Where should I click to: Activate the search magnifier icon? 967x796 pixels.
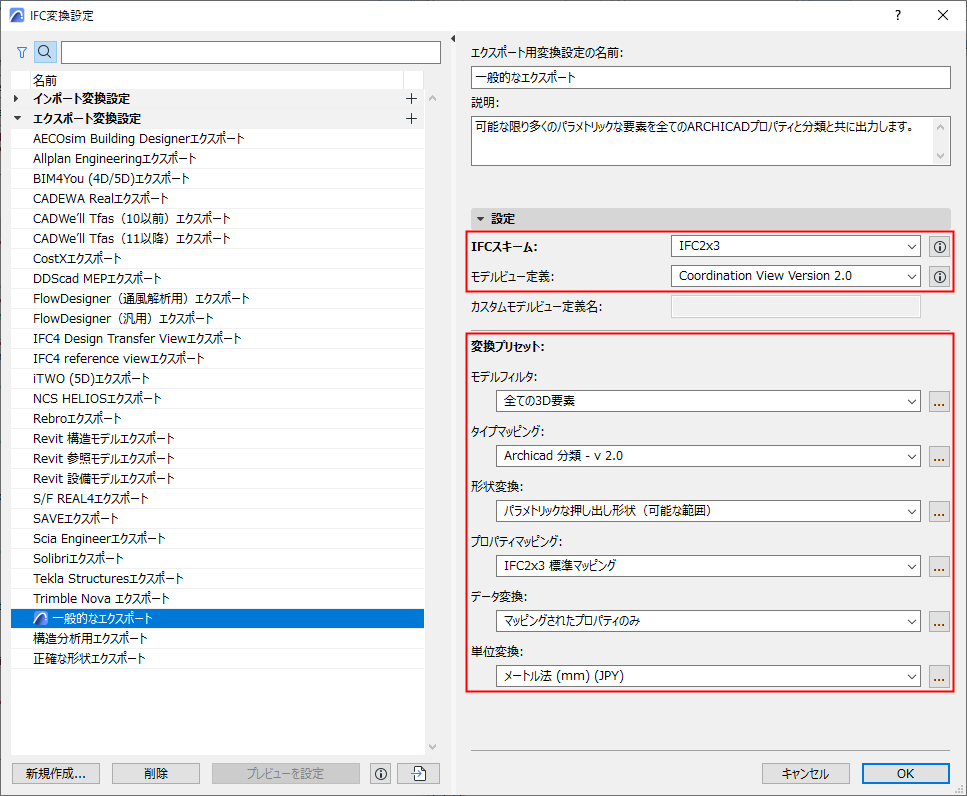pyautogui.click(x=44, y=51)
